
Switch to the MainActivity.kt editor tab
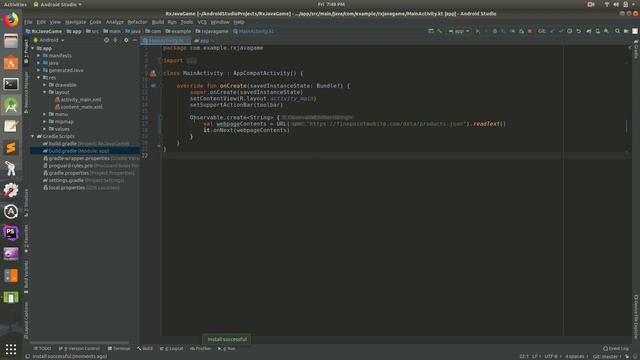166,40
